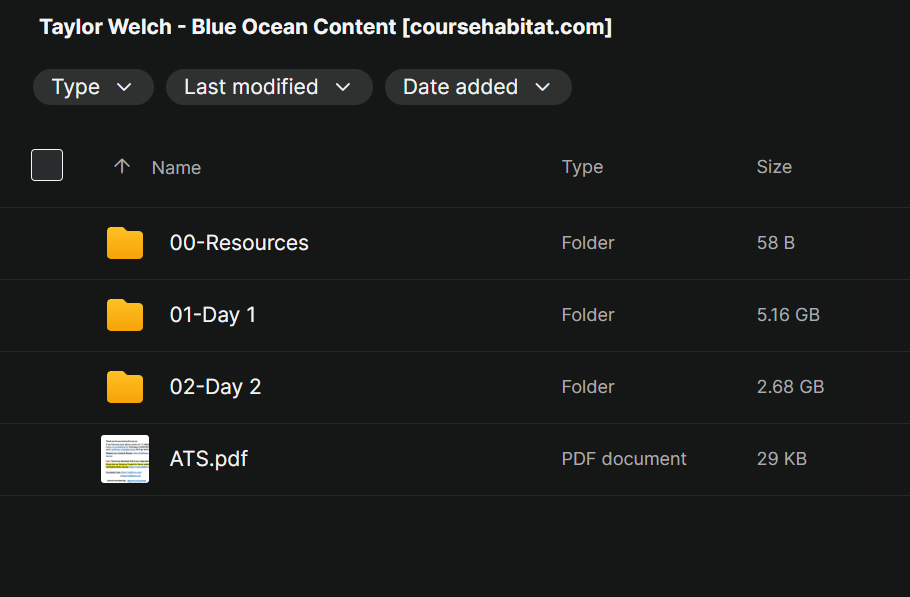This screenshot has height=597, width=910.
Task: Open the 00-Resources folder icon
Action: click(x=125, y=243)
